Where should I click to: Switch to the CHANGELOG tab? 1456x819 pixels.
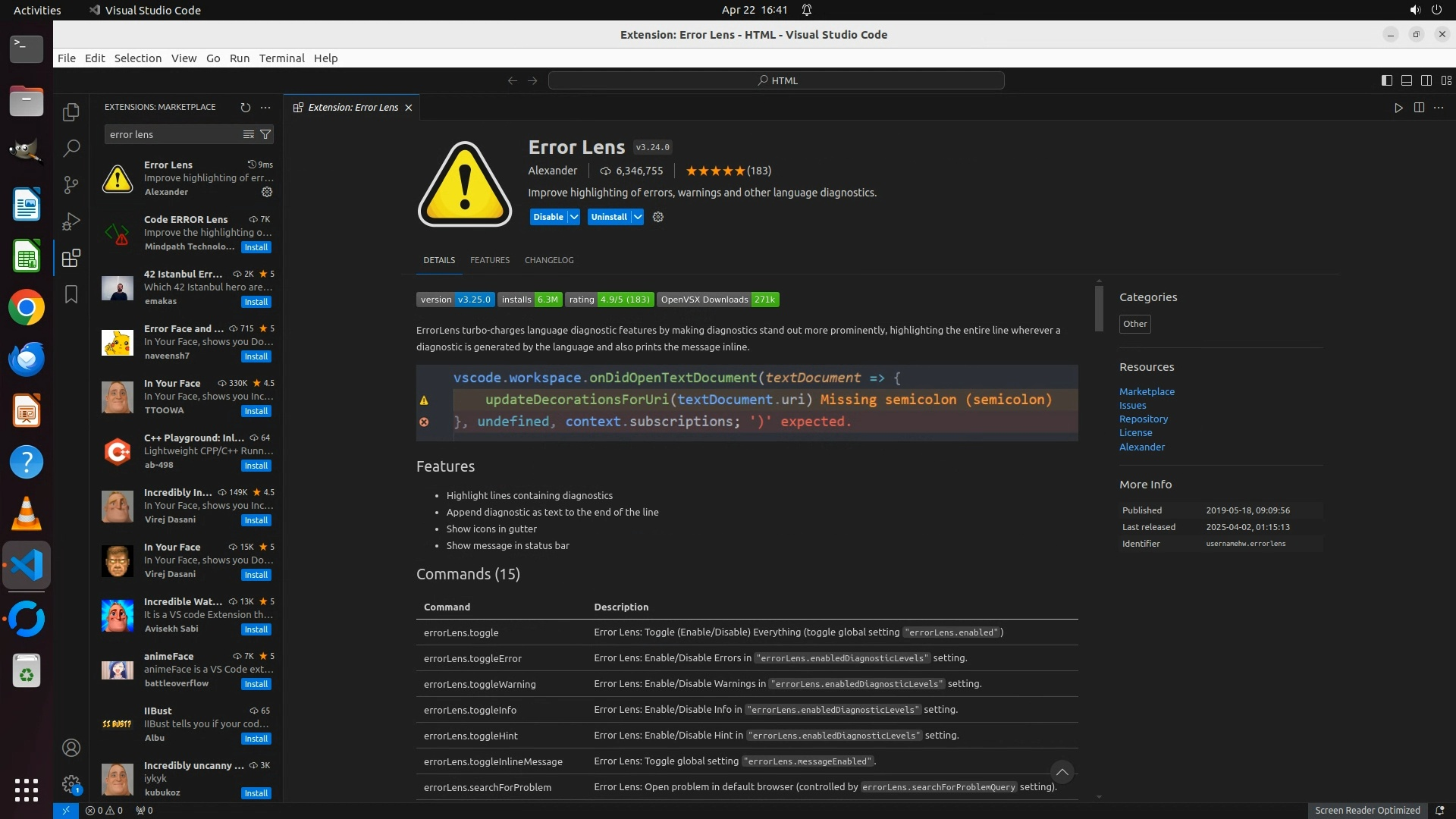coord(549,260)
